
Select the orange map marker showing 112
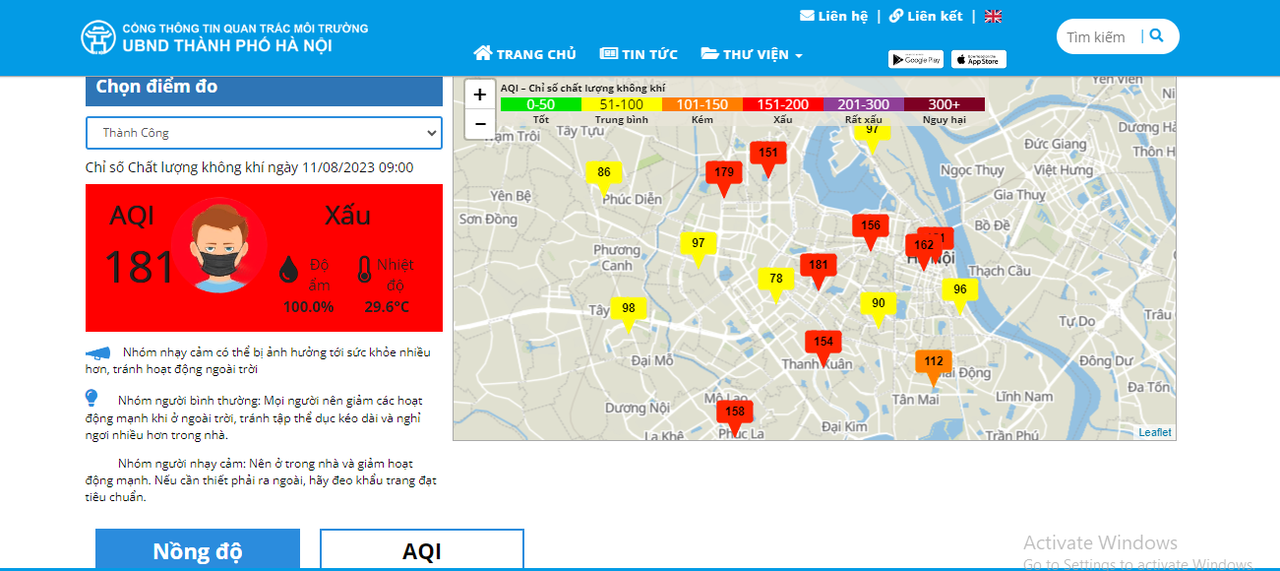[933, 363]
